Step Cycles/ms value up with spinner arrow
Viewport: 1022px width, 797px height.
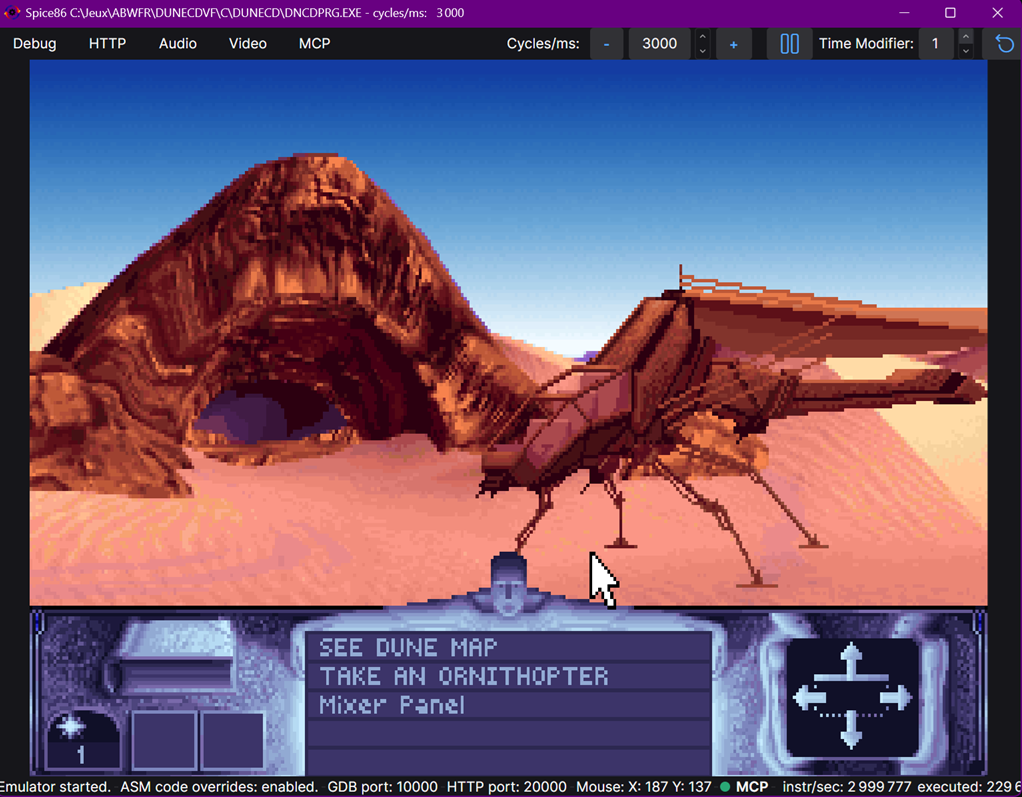tap(703, 37)
